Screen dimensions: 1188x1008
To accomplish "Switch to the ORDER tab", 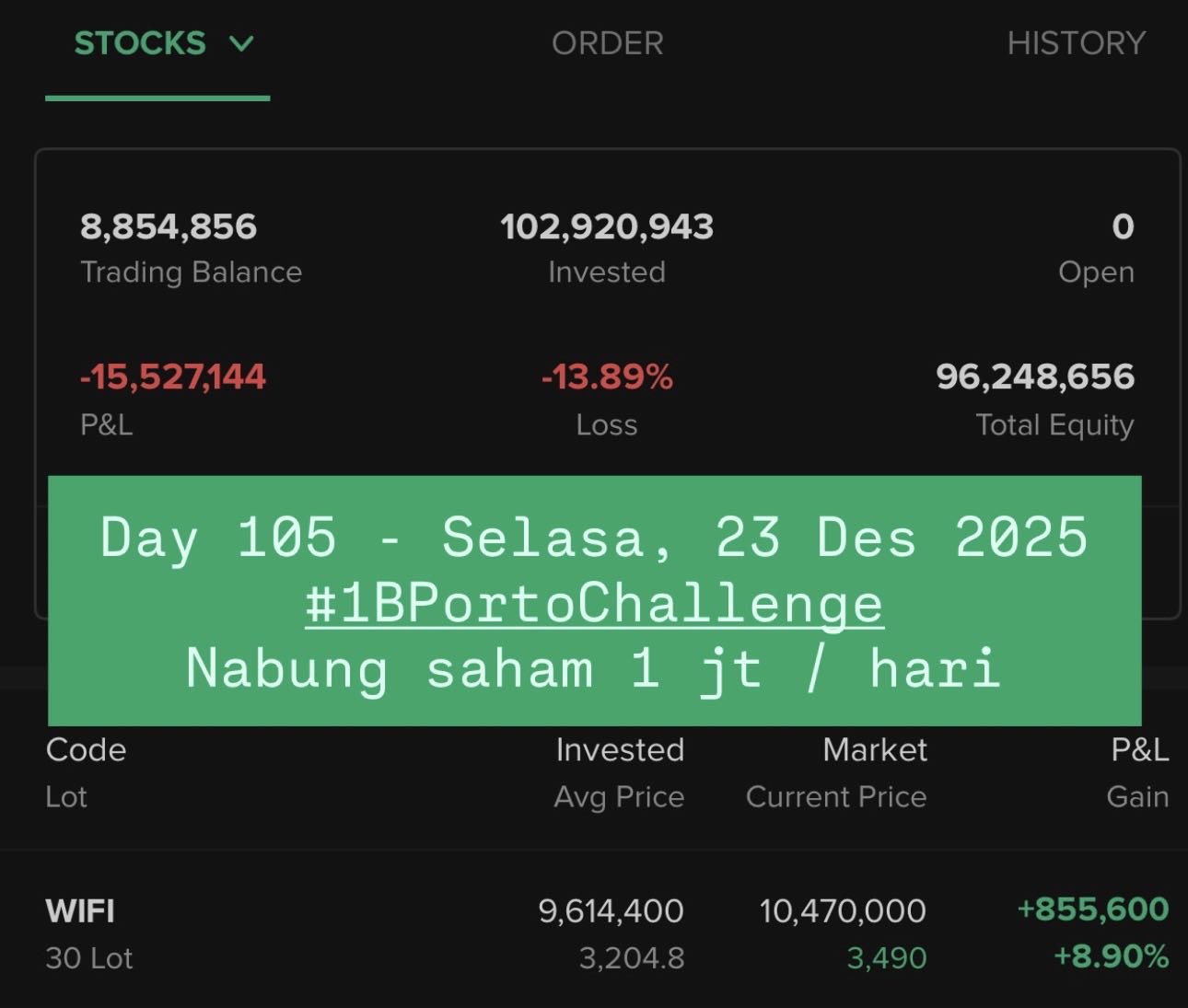I will [607, 43].
